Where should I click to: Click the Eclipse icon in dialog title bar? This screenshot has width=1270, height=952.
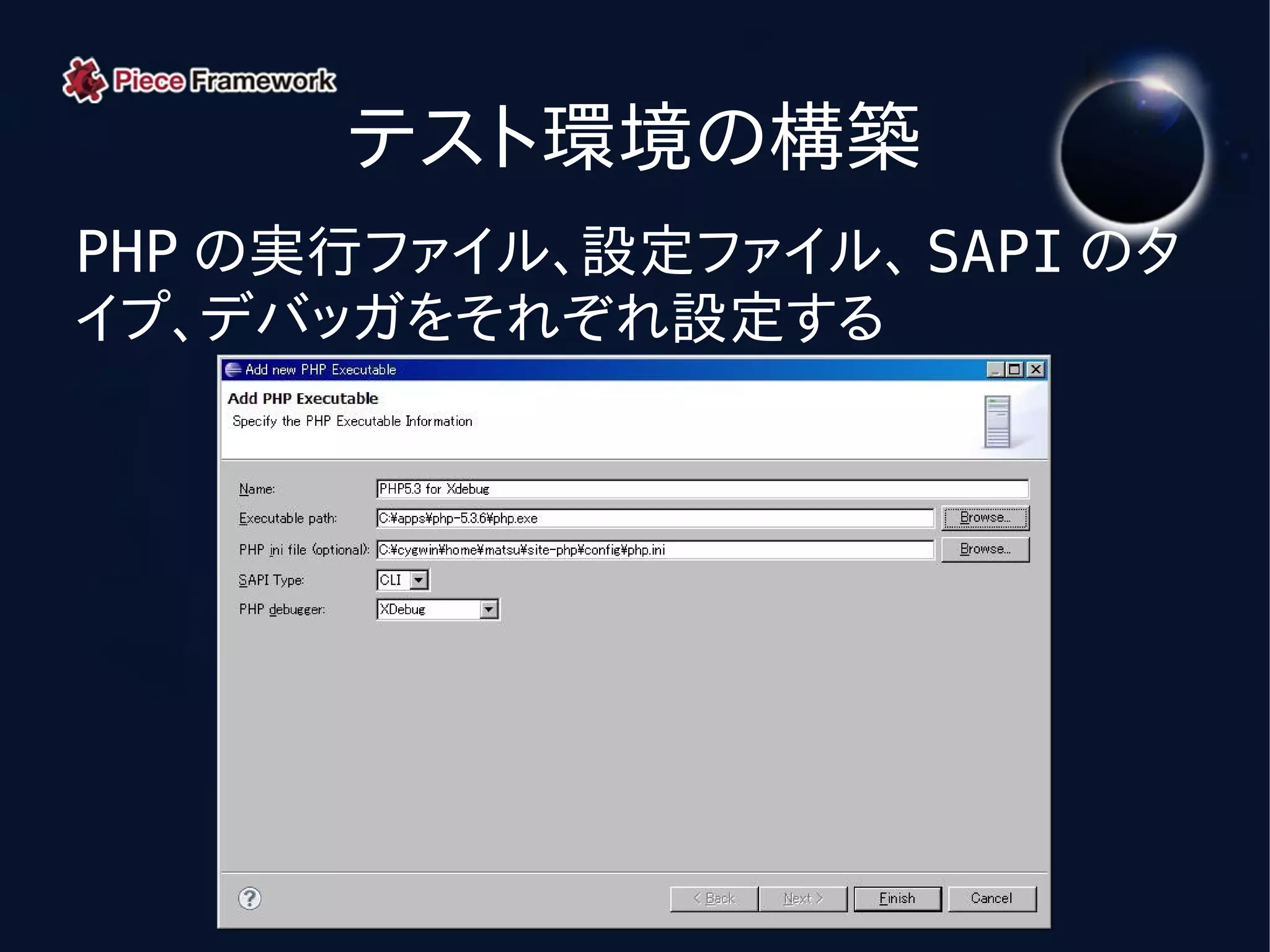[233, 370]
